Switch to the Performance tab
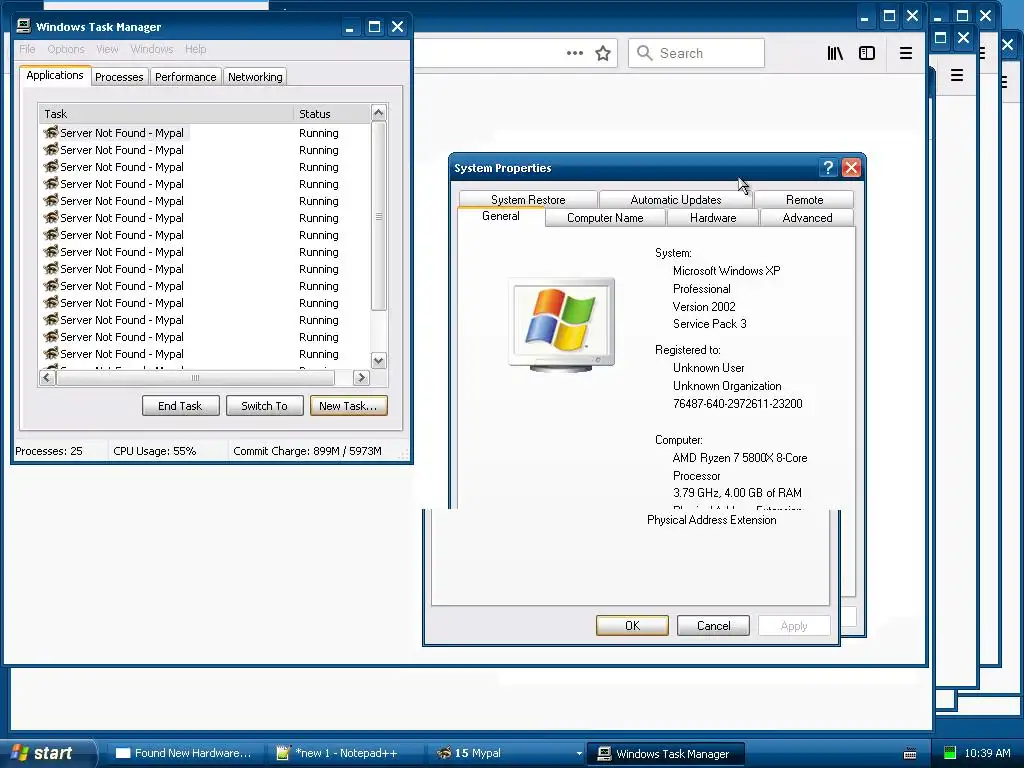The height and width of the screenshot is (768, 1024). [x=185, y=77]
